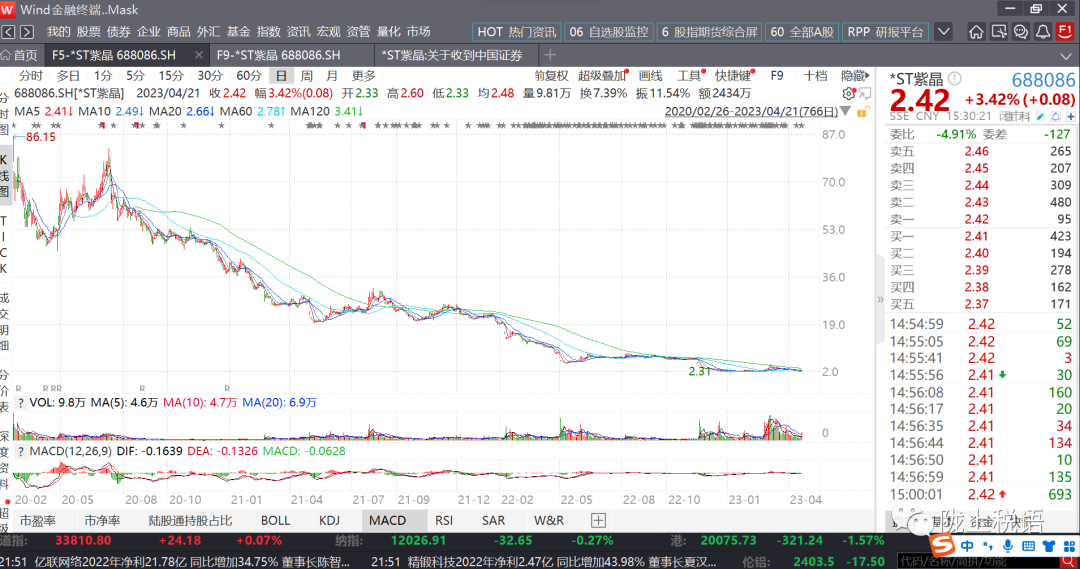Click the Sogou input method S icon
Image resolution: width=1080 pixels, height=569 pixels.
point(942,546)
